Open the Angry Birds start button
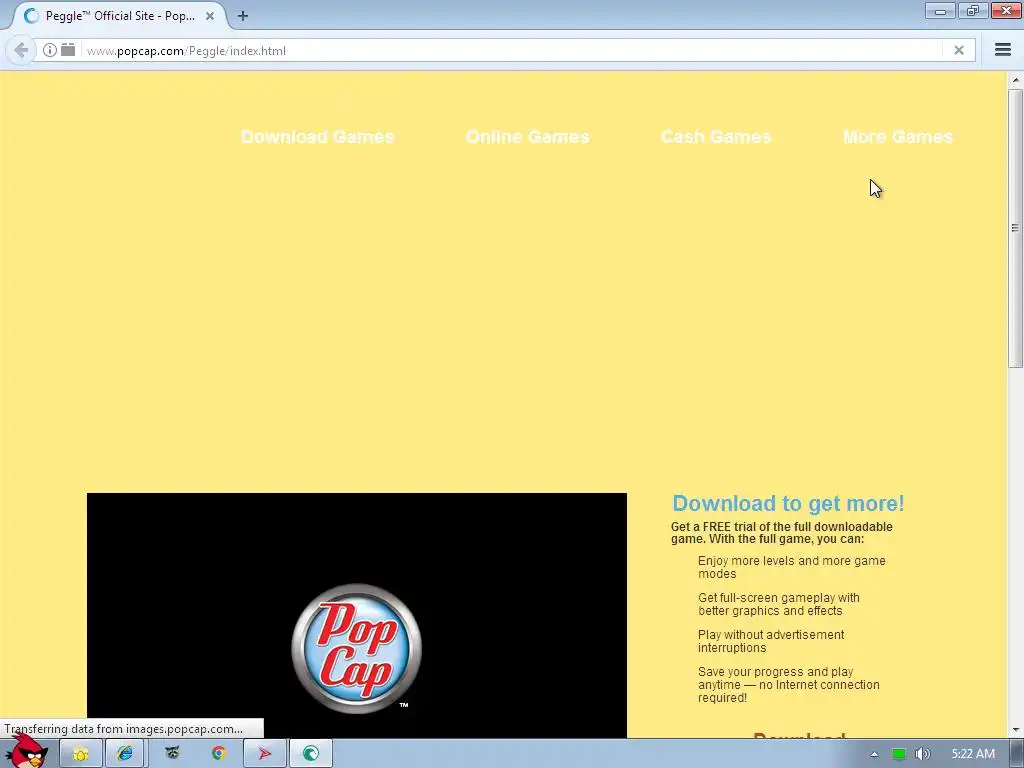1024x768 pixels. point(26,751)
